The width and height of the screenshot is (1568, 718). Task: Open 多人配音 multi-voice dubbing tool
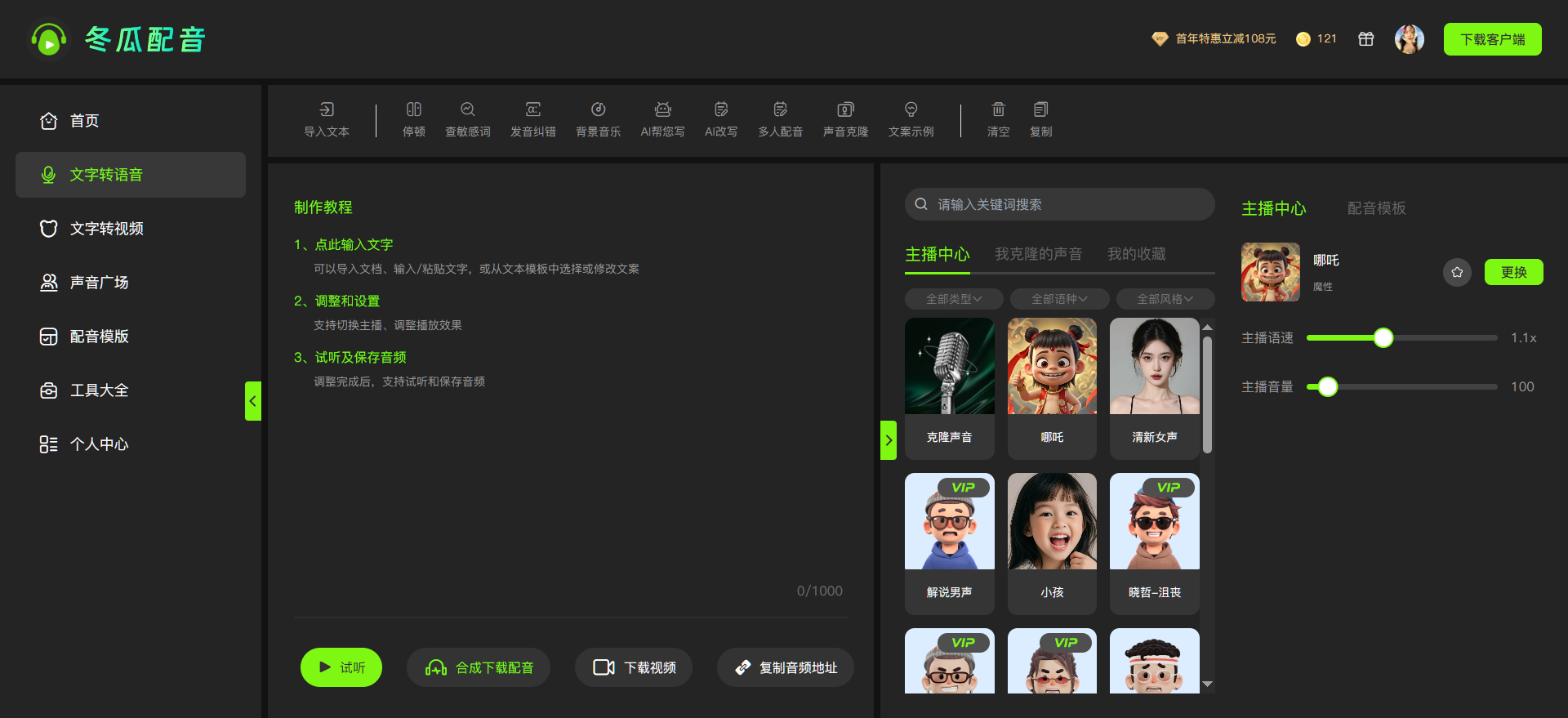click(x=780, y=110)
